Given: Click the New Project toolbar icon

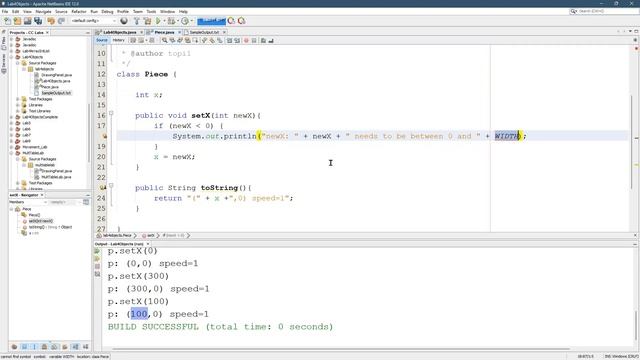Looking at the screenshot, I should point(17,21).
